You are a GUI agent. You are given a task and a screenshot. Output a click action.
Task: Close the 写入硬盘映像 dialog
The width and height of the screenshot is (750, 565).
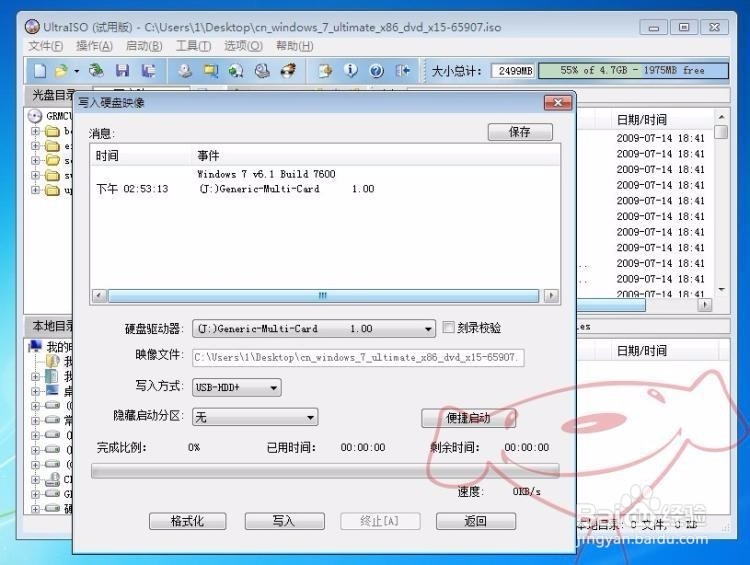(558, 102)
